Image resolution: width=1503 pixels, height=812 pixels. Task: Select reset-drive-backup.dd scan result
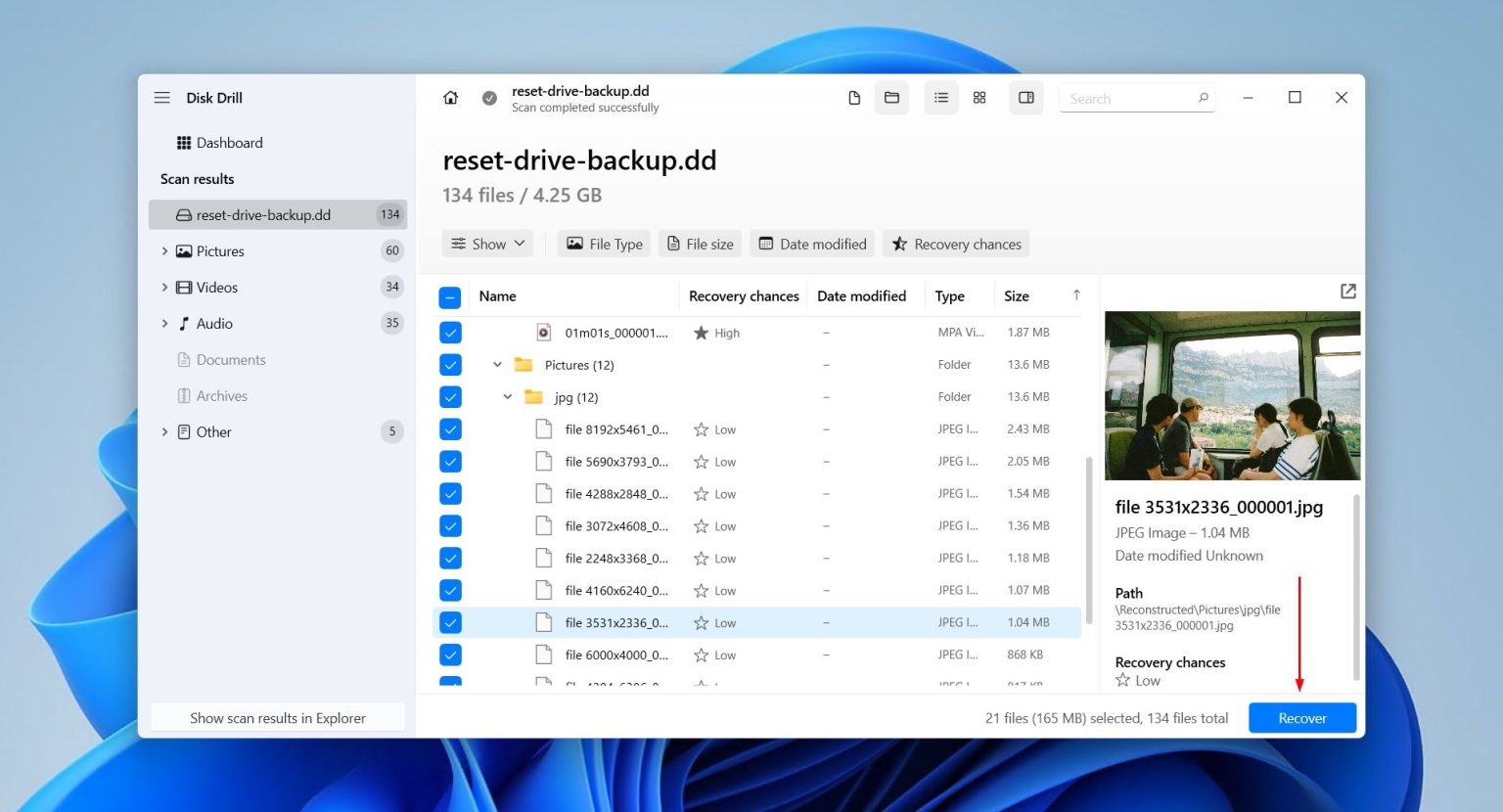[278, 215]
